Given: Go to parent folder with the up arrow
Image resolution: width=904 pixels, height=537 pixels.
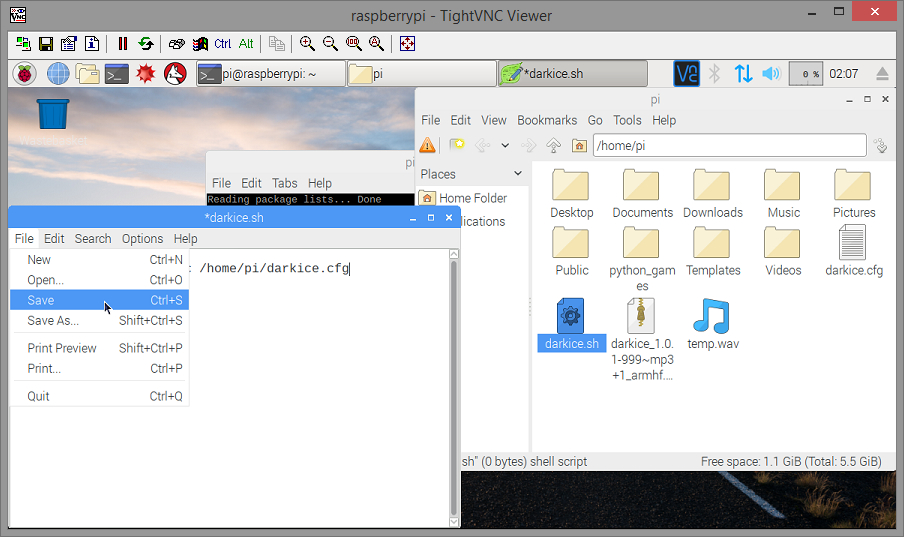Looking at the screenshot, I should click(x=553, y=145).
